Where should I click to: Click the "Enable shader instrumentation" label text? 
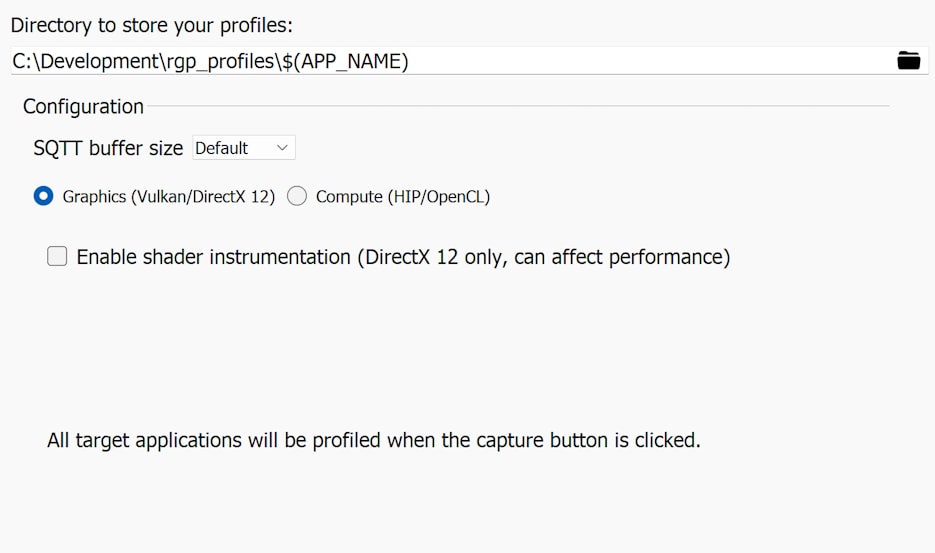pos(213,257)
